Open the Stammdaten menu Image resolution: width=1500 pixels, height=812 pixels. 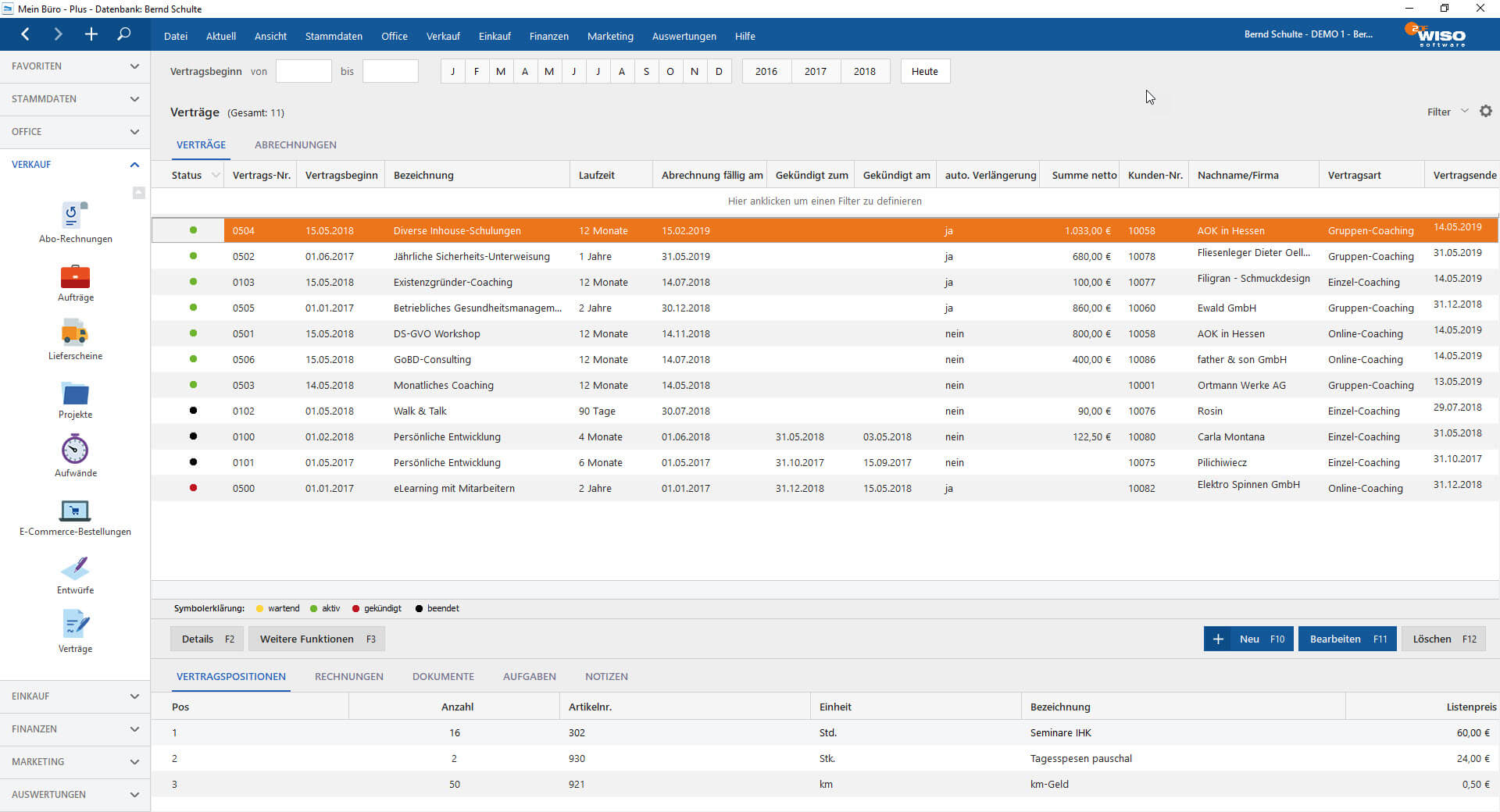pyautogui.click(x=334, y=36)
